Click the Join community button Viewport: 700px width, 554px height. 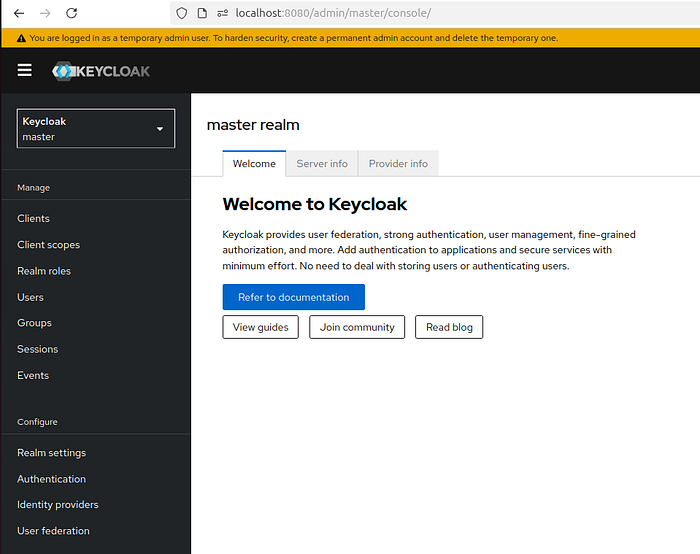[357, 327]
